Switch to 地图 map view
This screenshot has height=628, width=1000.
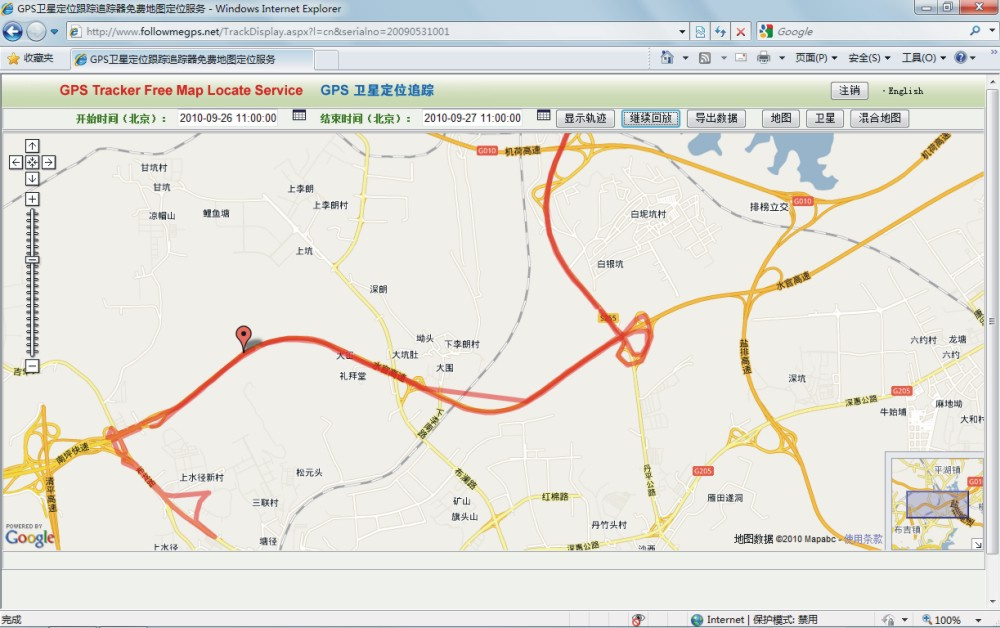(x=781, y=119)
